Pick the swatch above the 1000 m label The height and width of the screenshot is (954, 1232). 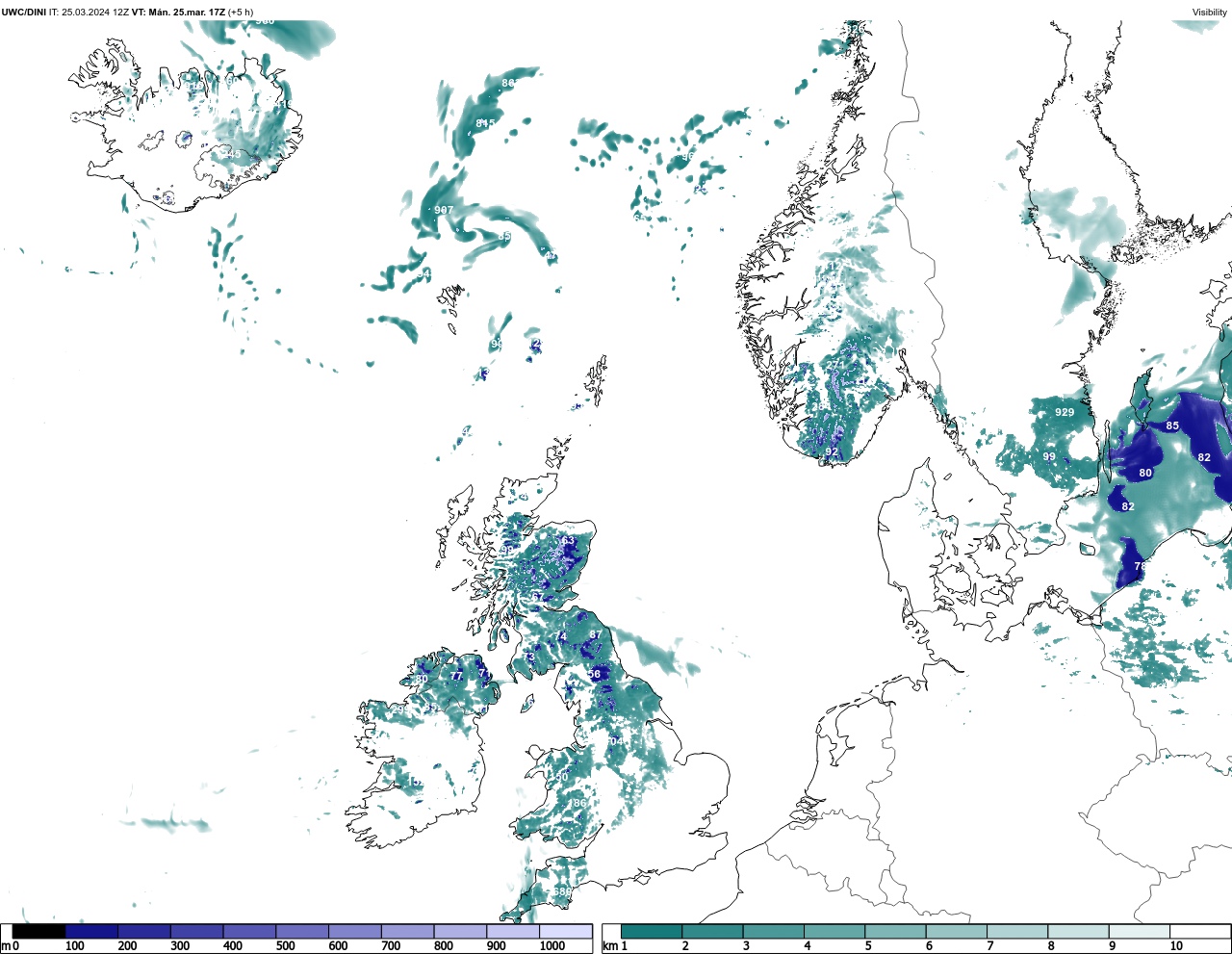[x=565, y=931]
